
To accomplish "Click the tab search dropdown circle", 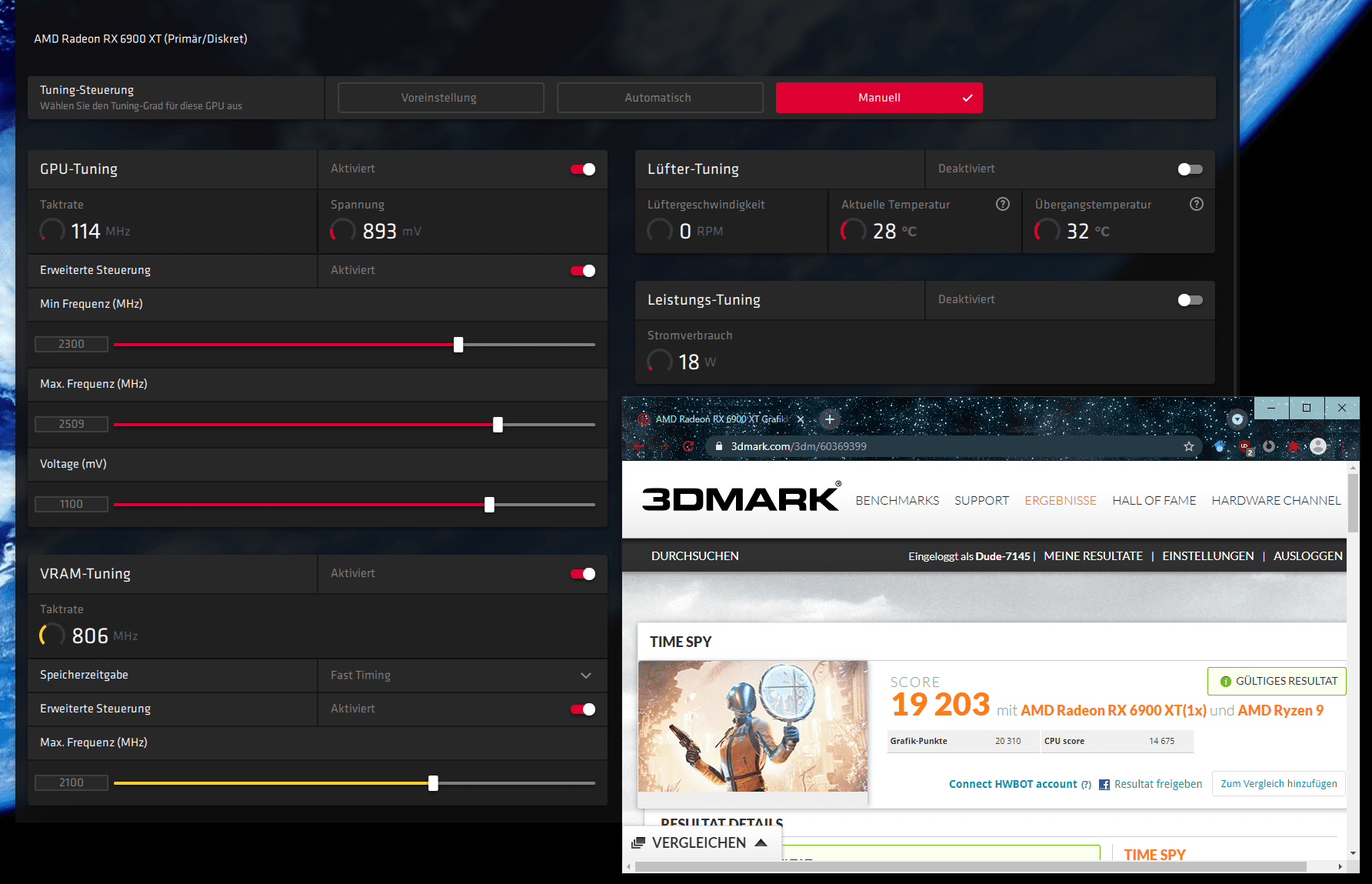I will click(1237, 419).
